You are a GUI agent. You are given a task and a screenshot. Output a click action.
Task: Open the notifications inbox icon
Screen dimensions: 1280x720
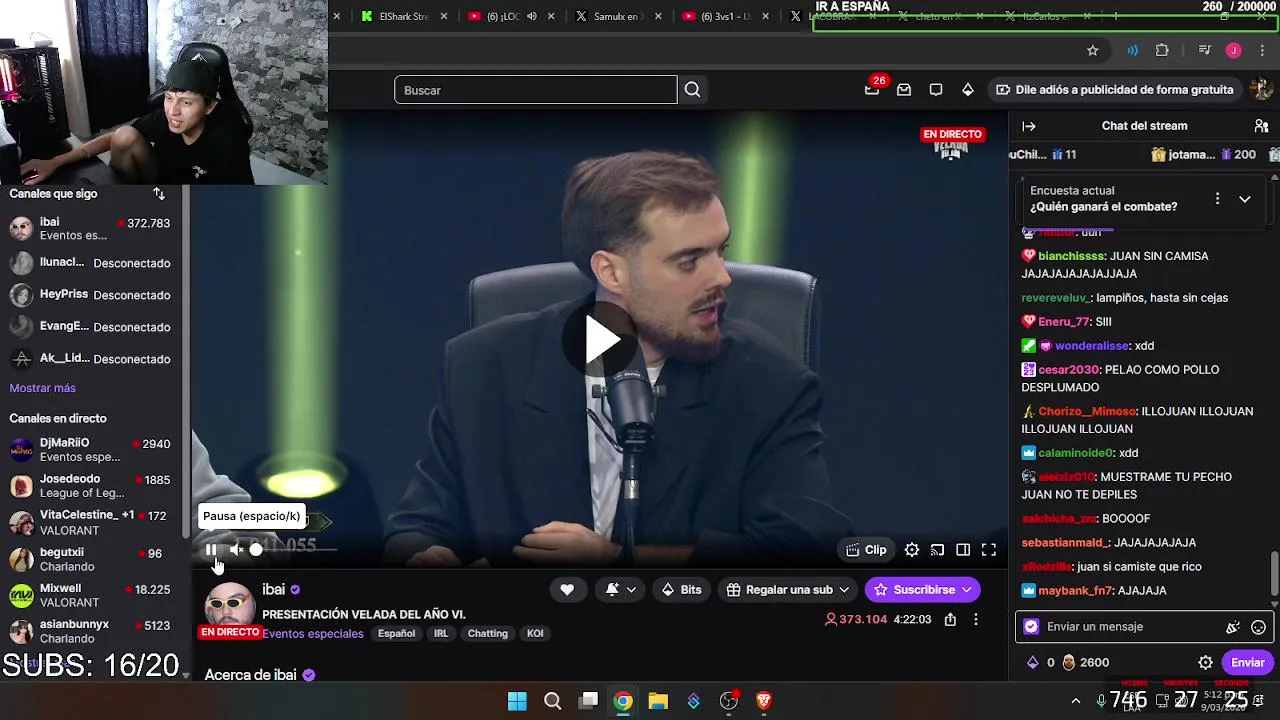(x=904, y=90)
